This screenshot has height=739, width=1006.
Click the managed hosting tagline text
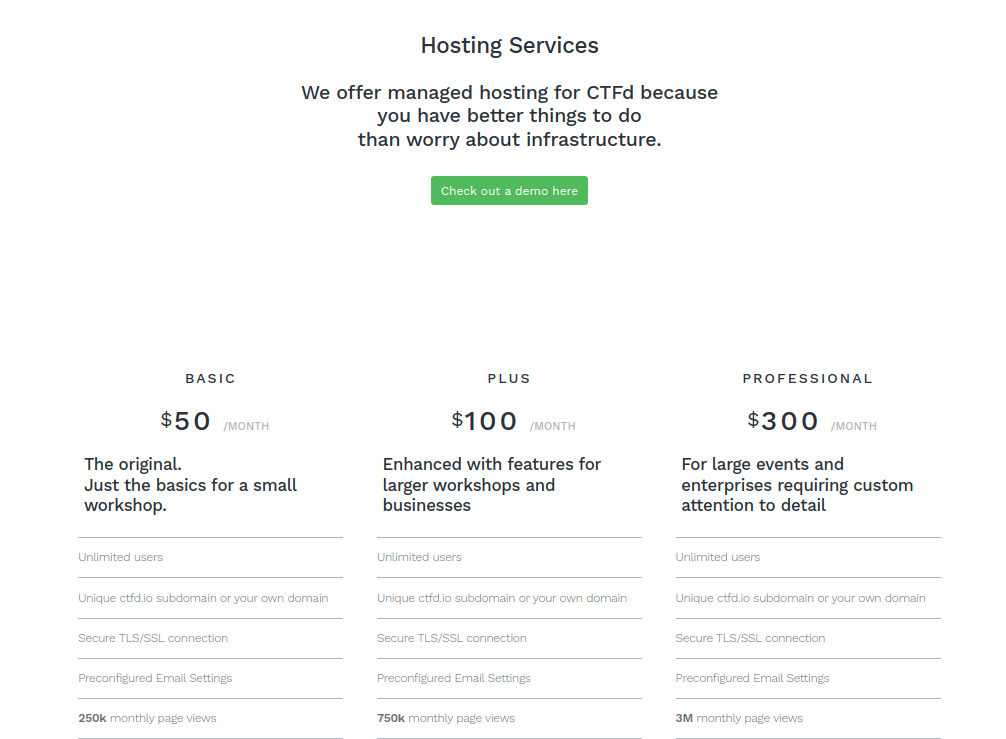coord(509,116)
